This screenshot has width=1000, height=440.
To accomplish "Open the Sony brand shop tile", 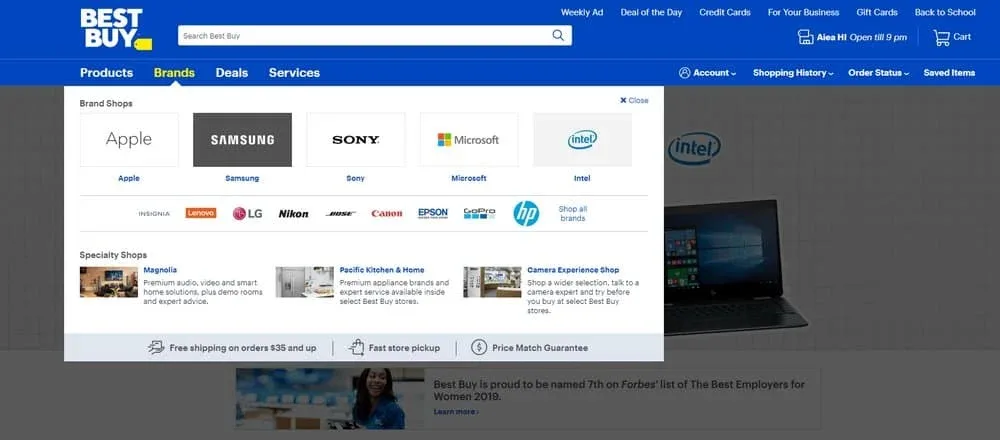I will [x=356, y=140].
